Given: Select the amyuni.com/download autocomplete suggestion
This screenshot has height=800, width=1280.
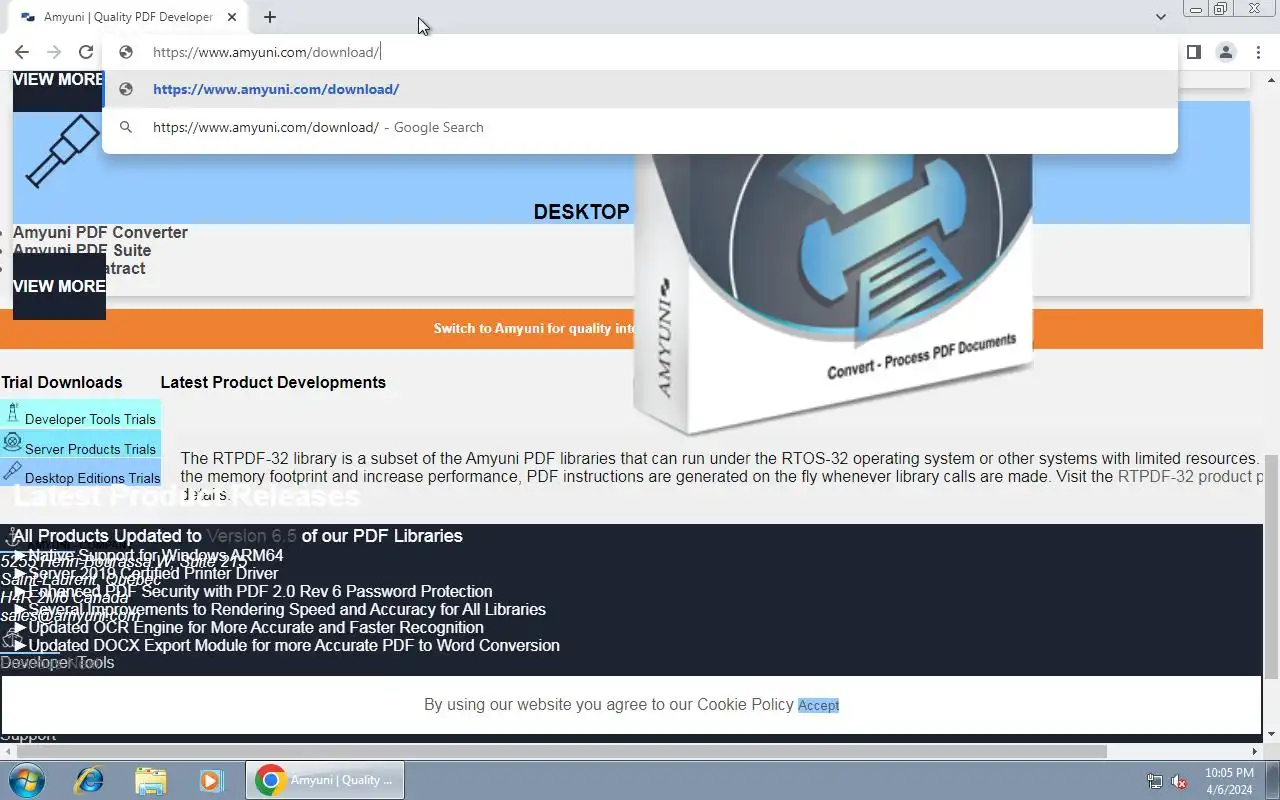Looking at the screenshot, I should point(640,89).
